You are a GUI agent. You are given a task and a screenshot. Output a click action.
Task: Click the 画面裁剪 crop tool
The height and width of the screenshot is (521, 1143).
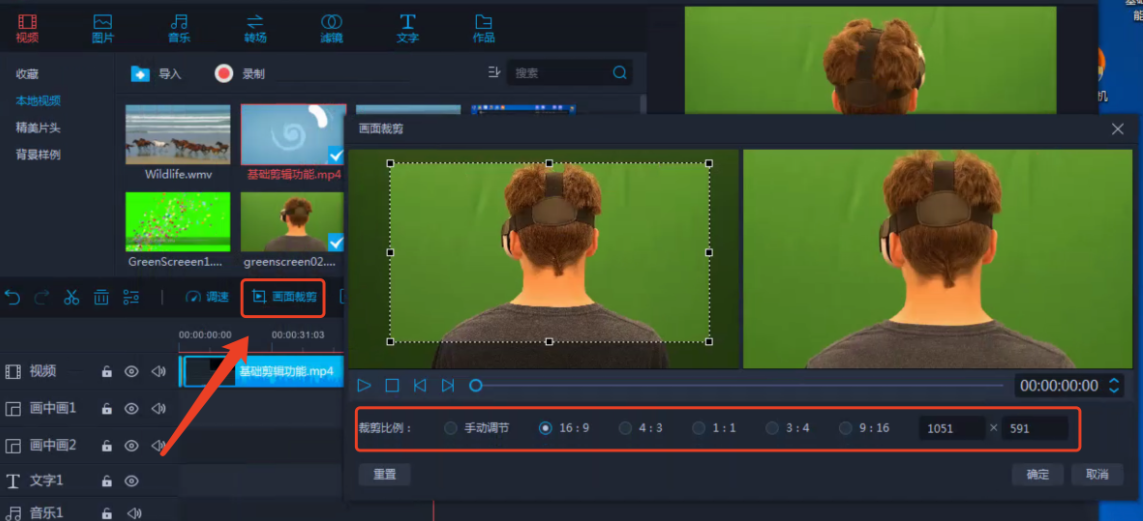tap(284, 297)
